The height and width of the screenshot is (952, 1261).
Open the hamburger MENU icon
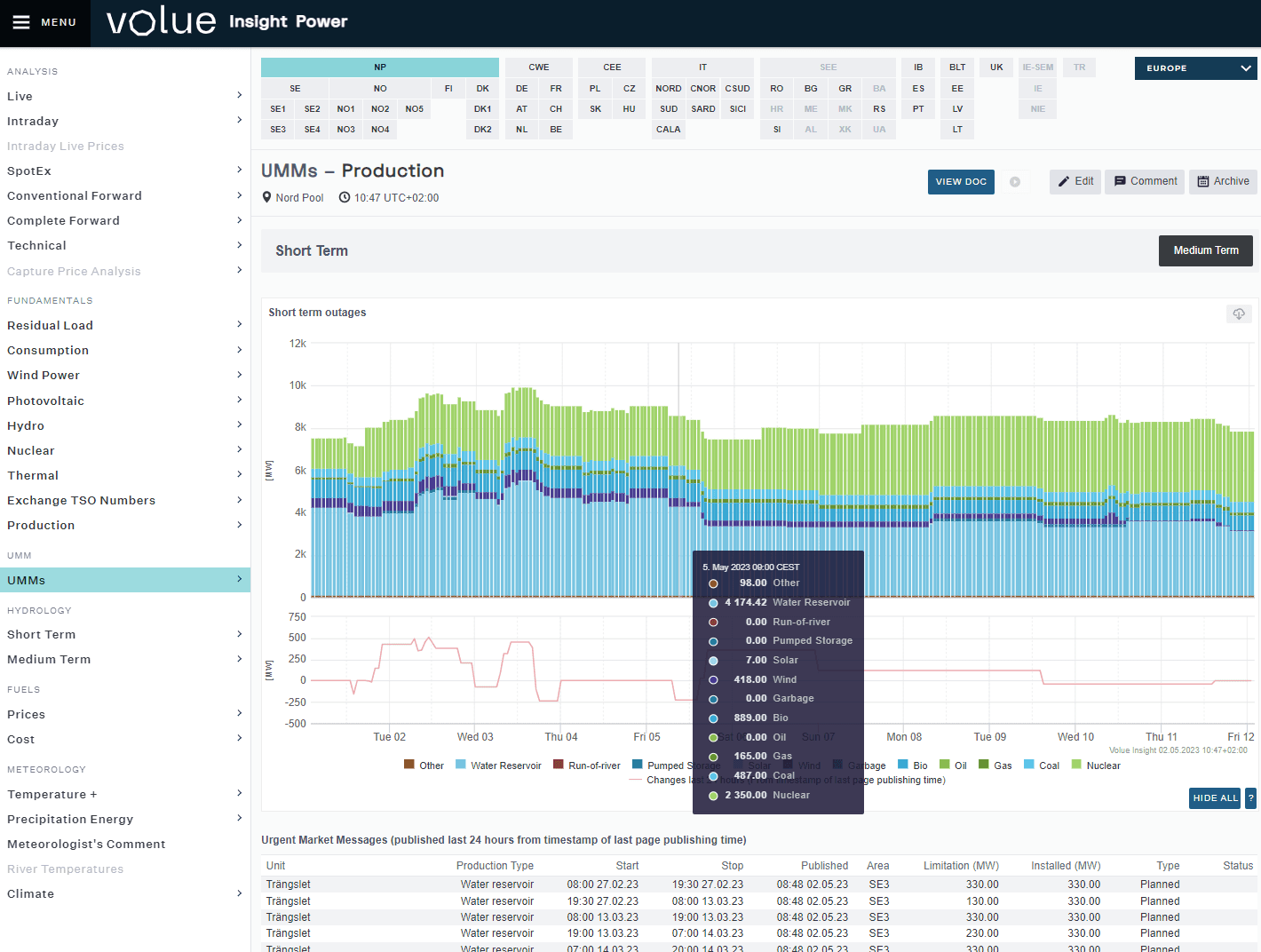click(x=21, y=22)
